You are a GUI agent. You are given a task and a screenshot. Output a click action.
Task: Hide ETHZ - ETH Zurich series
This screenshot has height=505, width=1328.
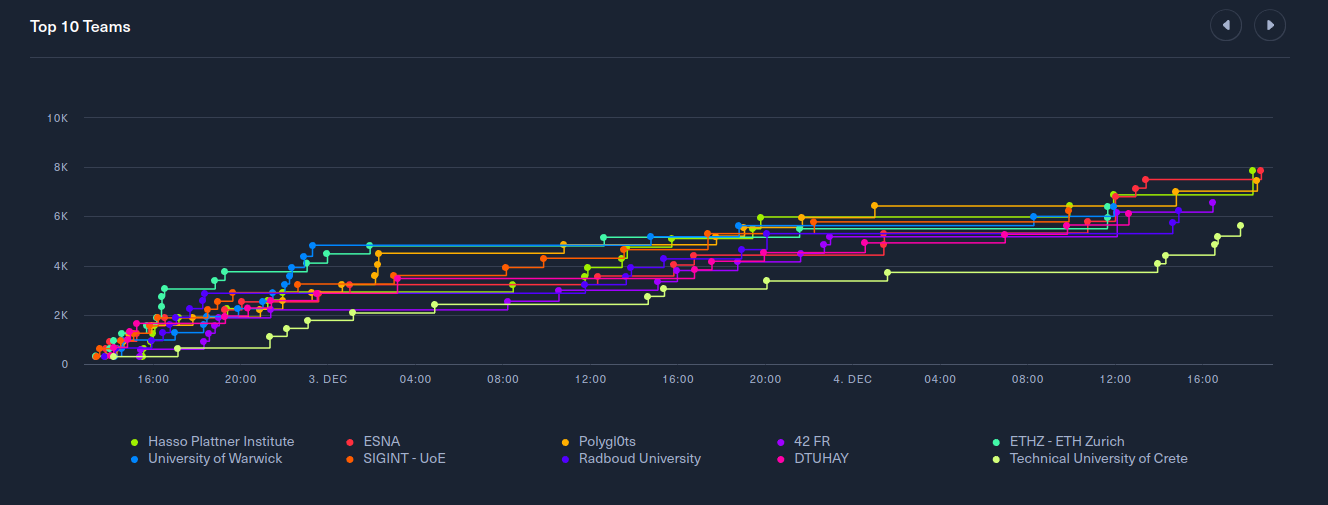(1066, 441)
